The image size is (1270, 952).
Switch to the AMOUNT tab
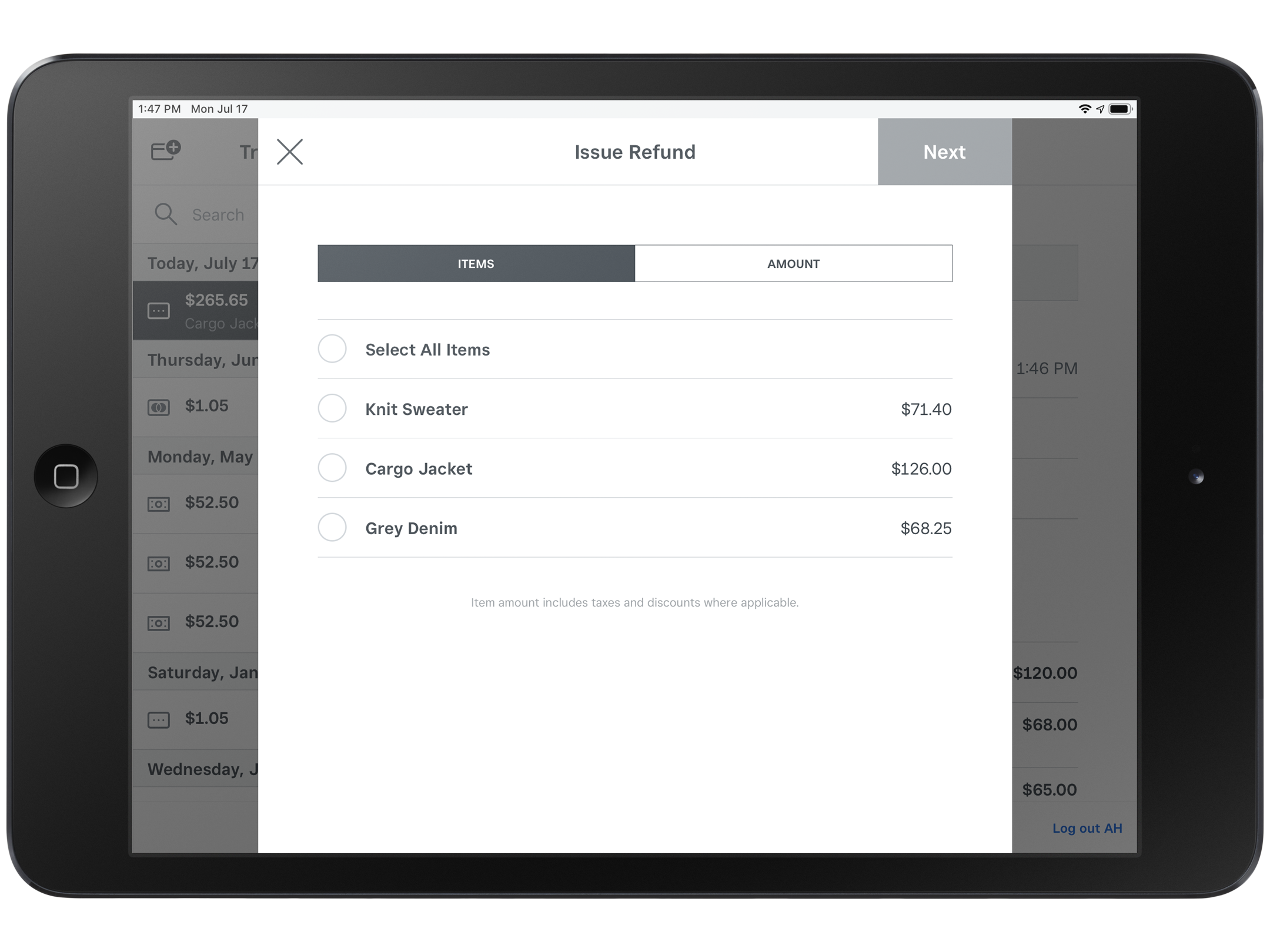793,263
